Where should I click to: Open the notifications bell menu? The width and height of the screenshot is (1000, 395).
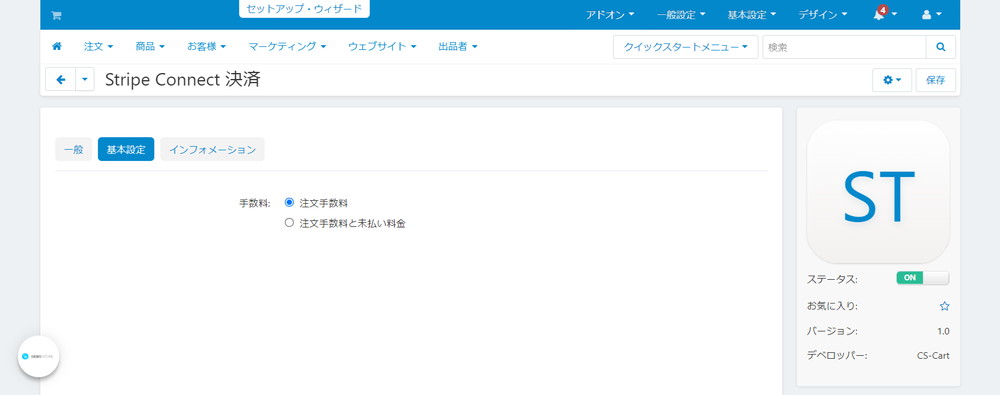pyautogui.click(x=885, y=14)
